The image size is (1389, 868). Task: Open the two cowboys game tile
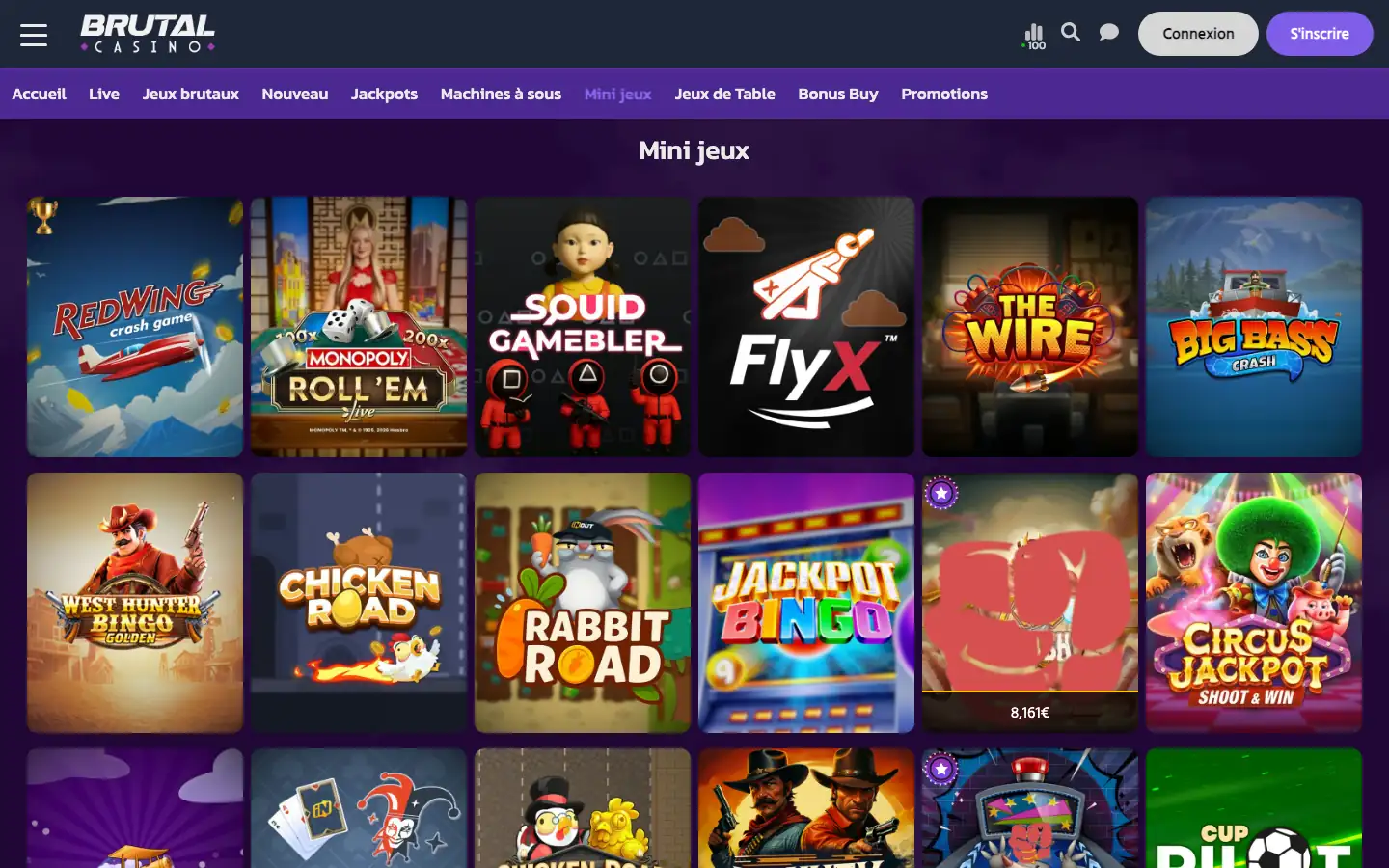[806, 808]
